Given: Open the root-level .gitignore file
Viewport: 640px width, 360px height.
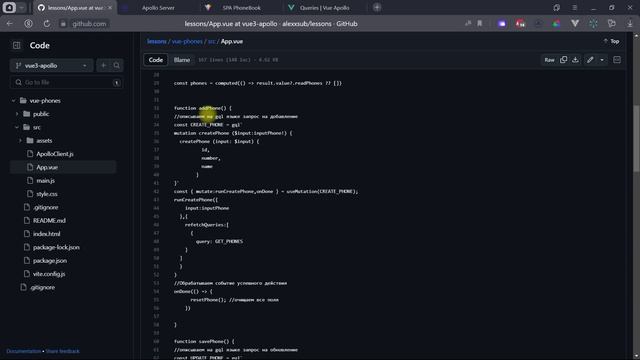Looking at the screenshot, I should 42,287.
